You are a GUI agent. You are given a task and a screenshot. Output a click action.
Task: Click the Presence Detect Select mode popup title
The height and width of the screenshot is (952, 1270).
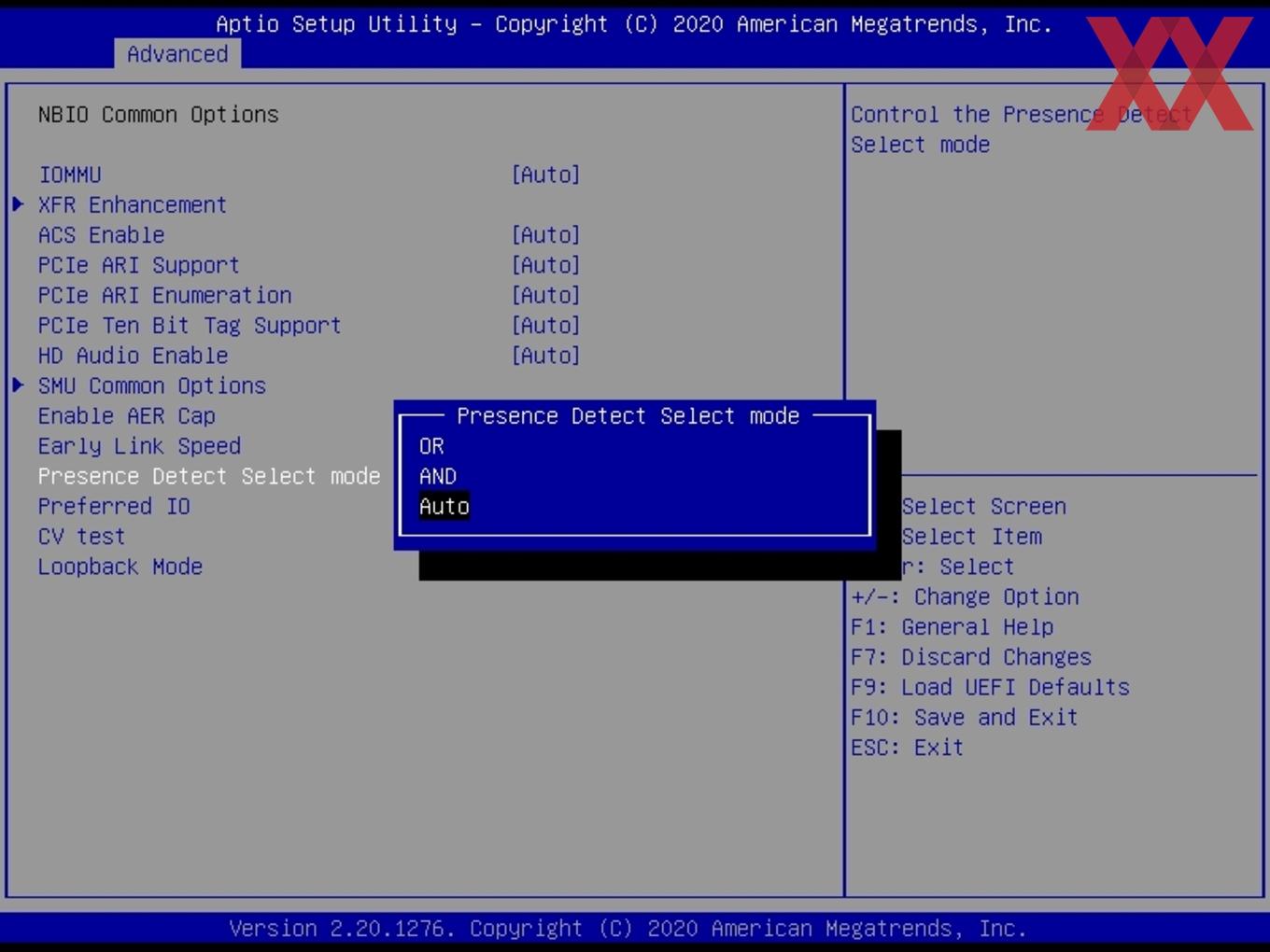click(628, 416)
